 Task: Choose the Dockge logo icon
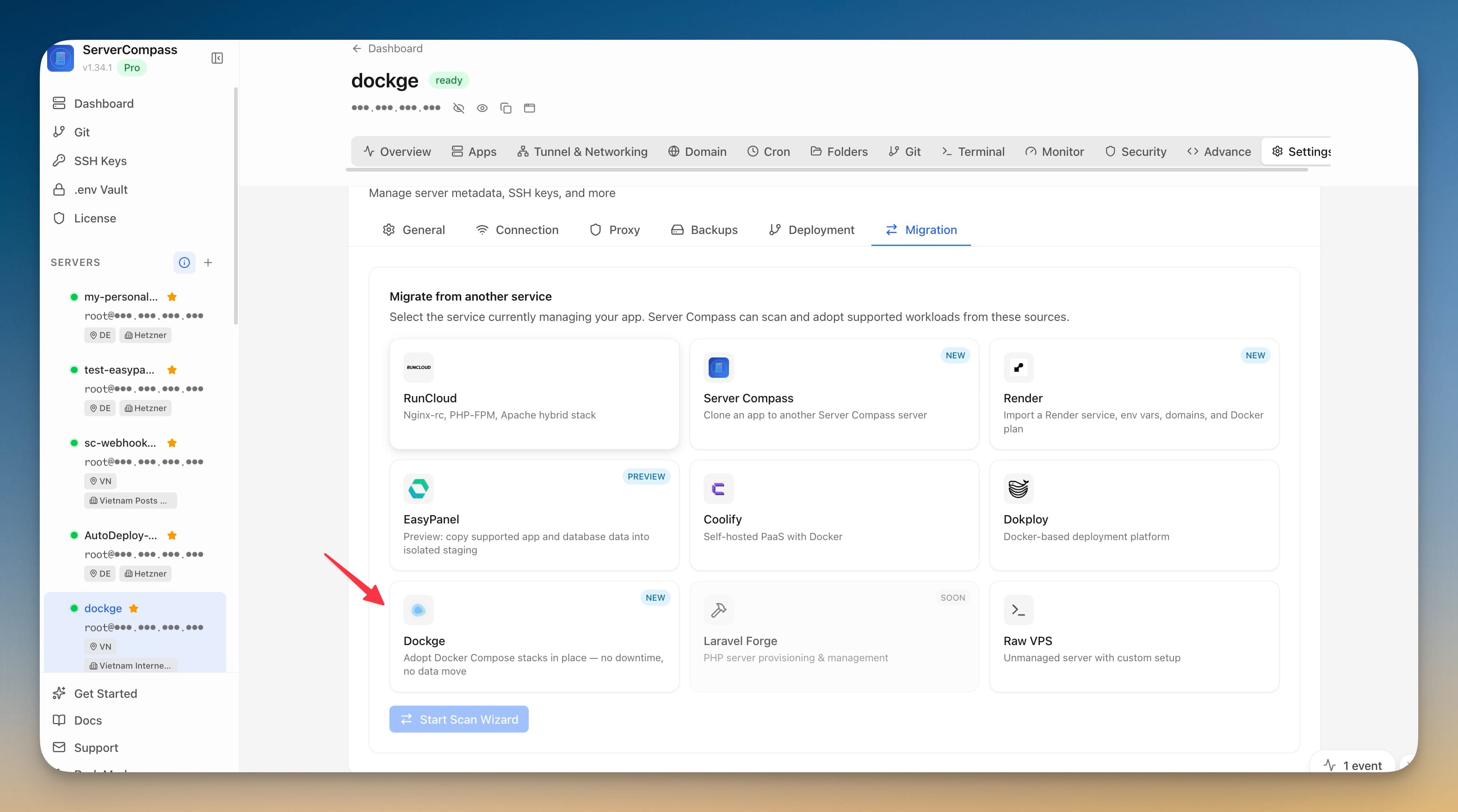point(419,610)
